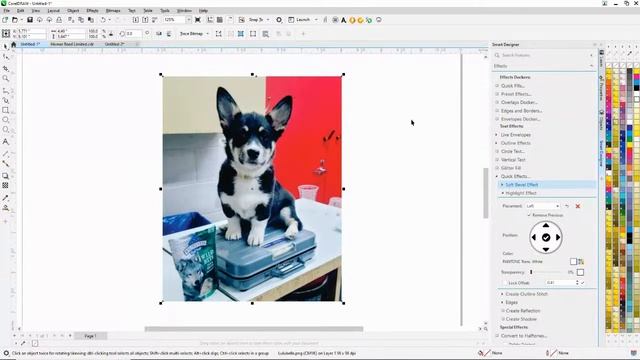The width and height of the screenshot is (640, 360).
Task: Click the undo arrow beside Placement dropdown
Action: 567,206
